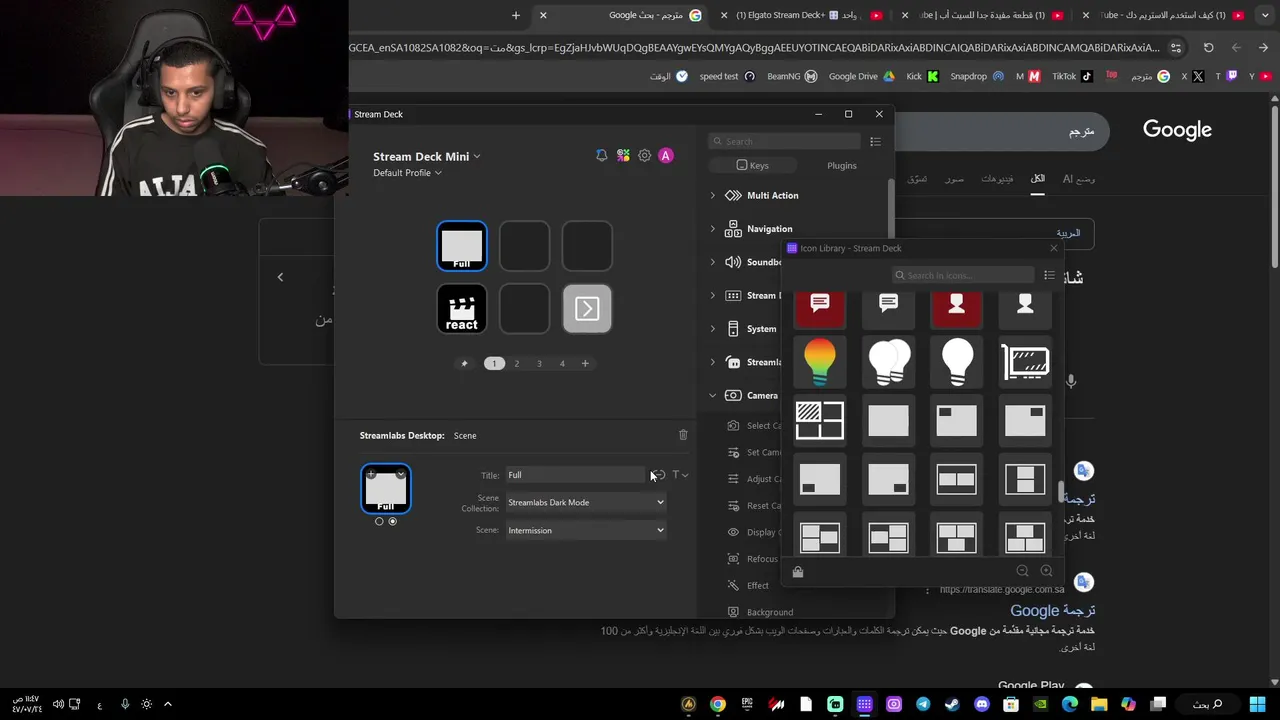Reset the key title with the arrow icon
Viewport: 1280px width, 720px height.
tap(658, 475)
